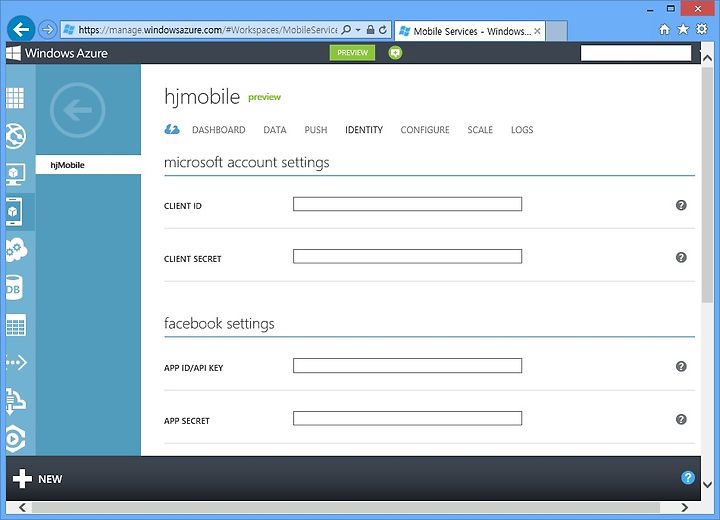Open the Web Sites globe icon in sidebar
Image resolution: width=720 pixels, height=520 pixels.
point(15,136)
